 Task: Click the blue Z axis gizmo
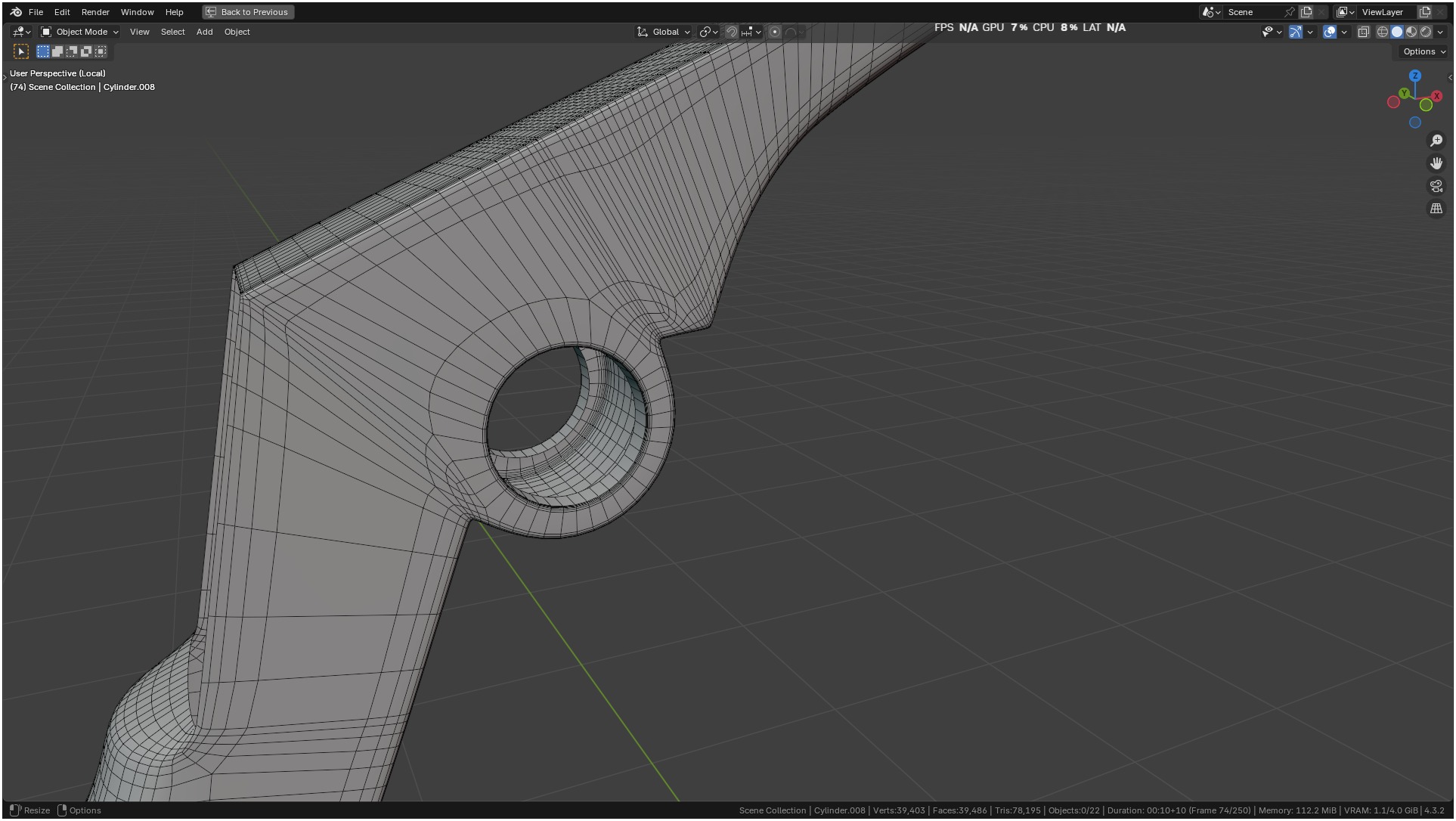click(1415, 76)
